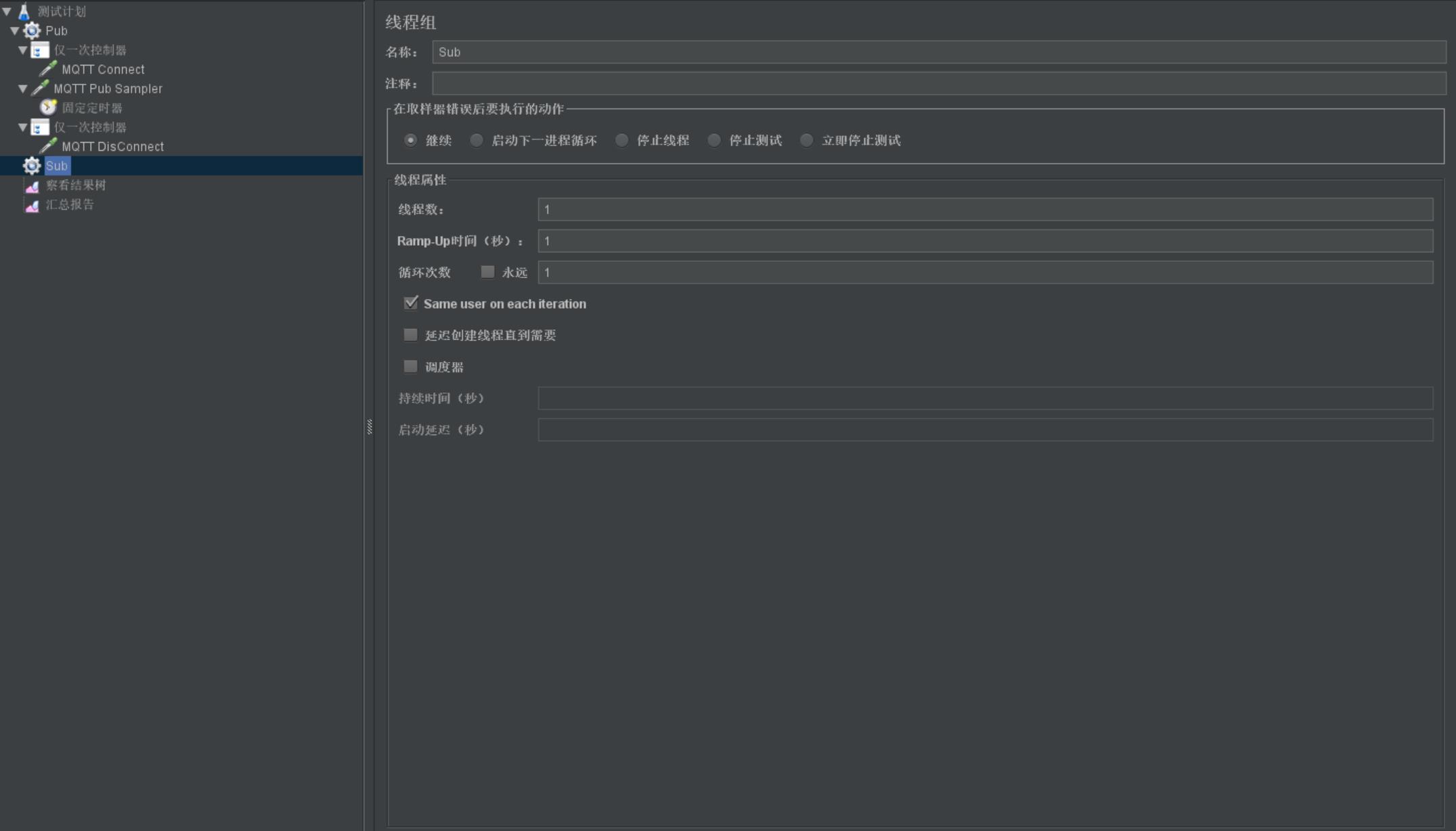The image size is (1456, 831).
Task: Click the 循环次数 value field
Action: tap(985, 272)
